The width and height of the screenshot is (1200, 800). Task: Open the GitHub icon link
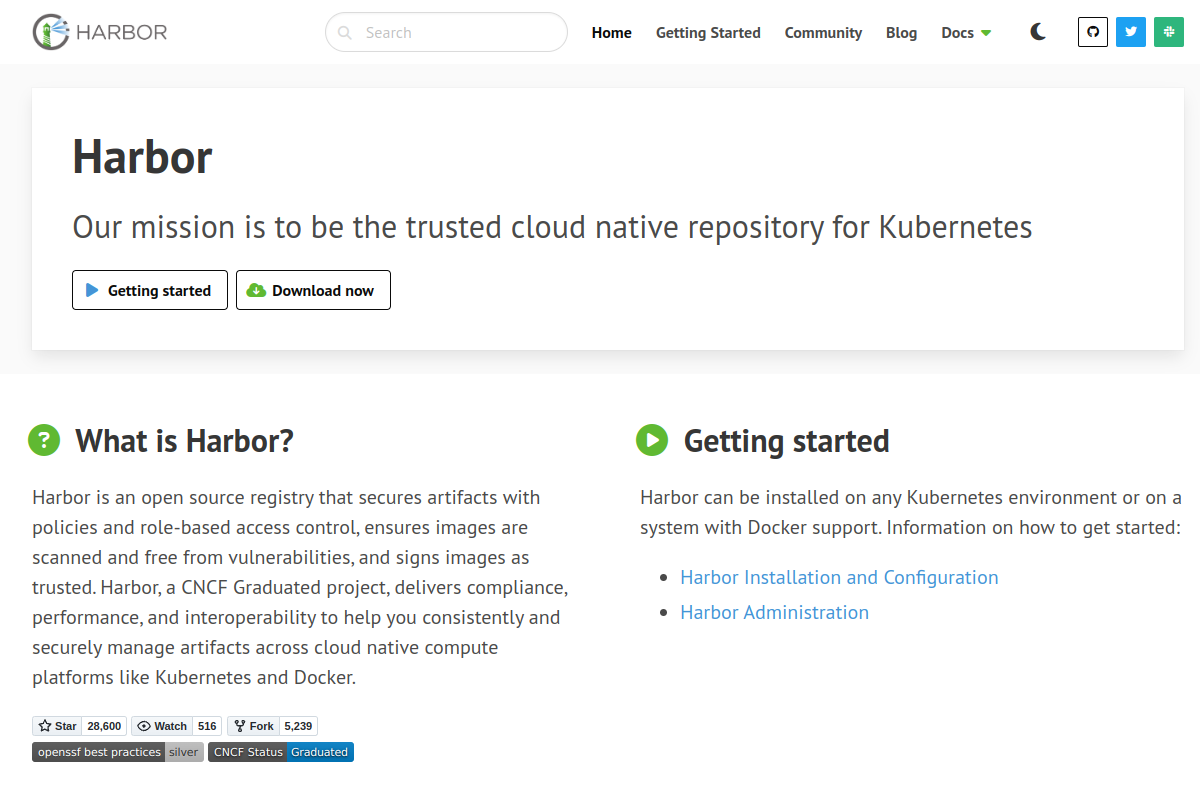[1093, 32]
